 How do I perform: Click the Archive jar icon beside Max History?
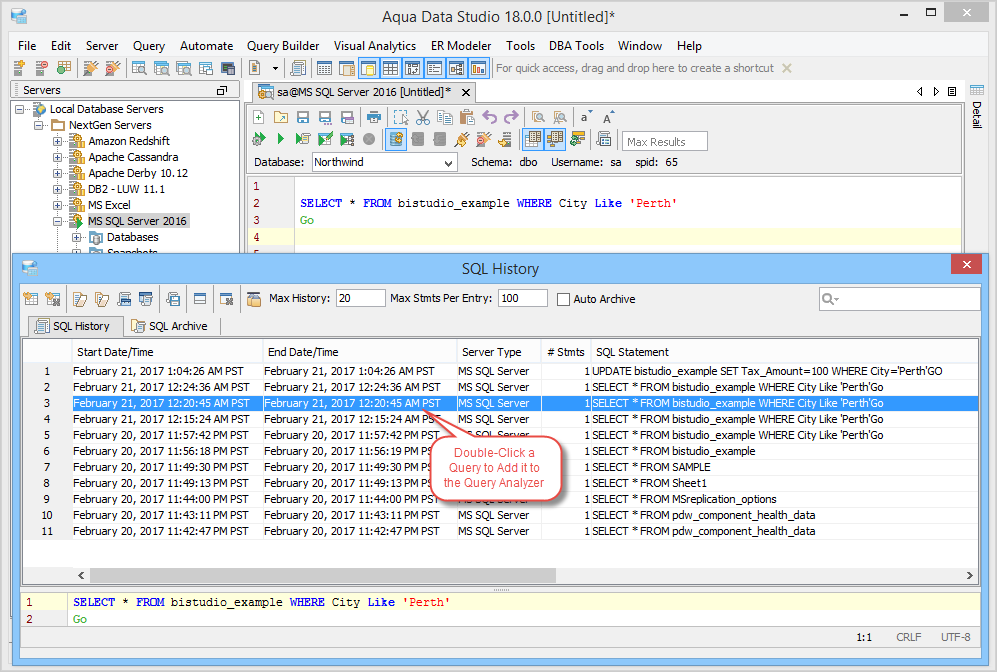[254, 299]
